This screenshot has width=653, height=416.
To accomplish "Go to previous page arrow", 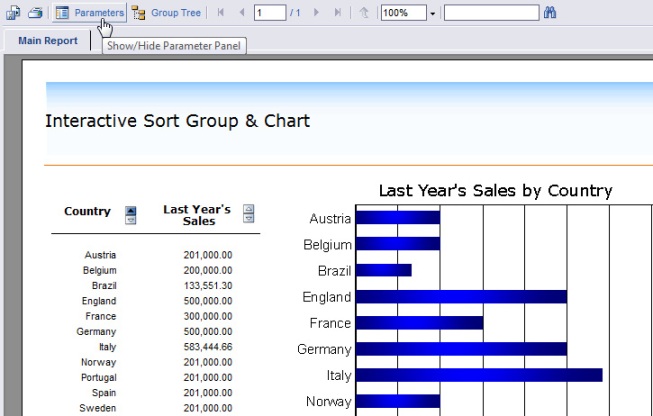I will pos(242,12).
